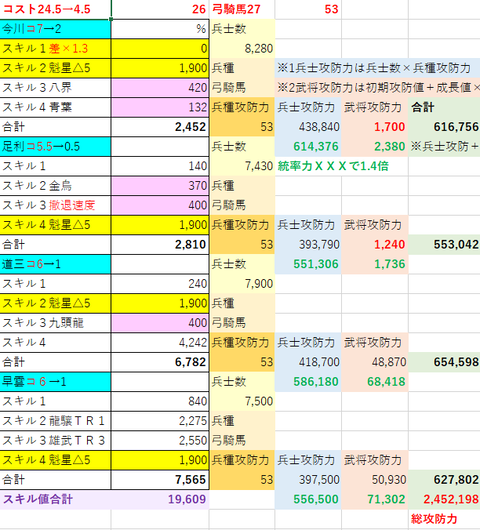Select the 足利コ5.5→0.5 header cell

click(x=55, y=147)
